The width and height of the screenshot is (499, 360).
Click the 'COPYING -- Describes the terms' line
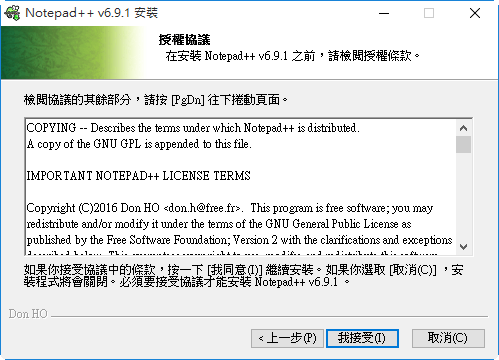[x=193, y=128]
